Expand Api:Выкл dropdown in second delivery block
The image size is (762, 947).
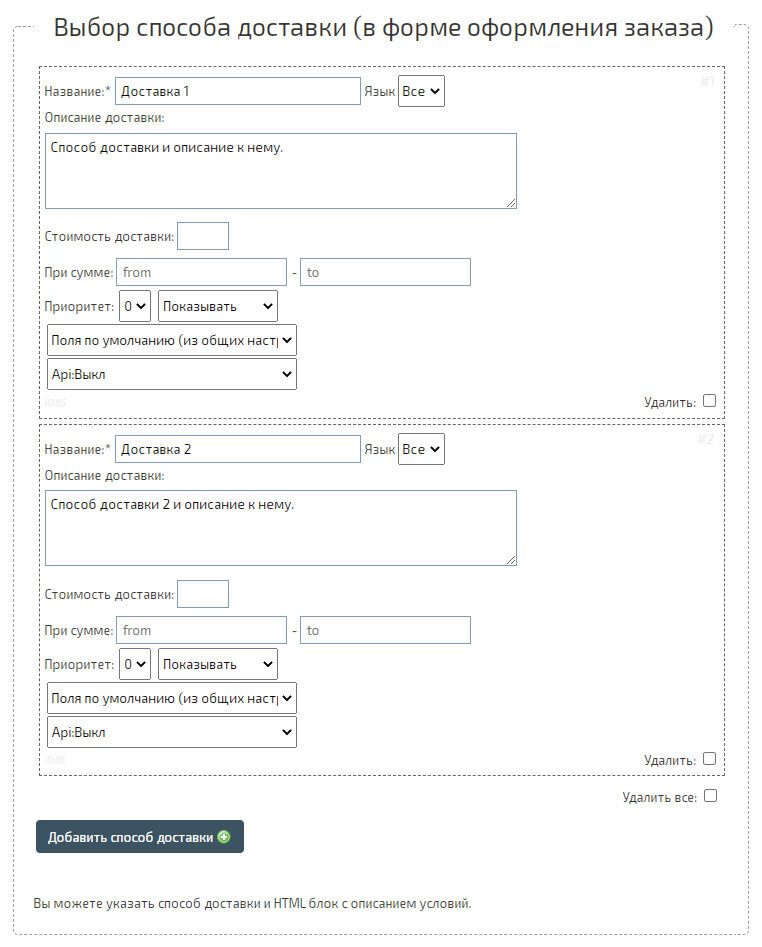tap(172, 732)
